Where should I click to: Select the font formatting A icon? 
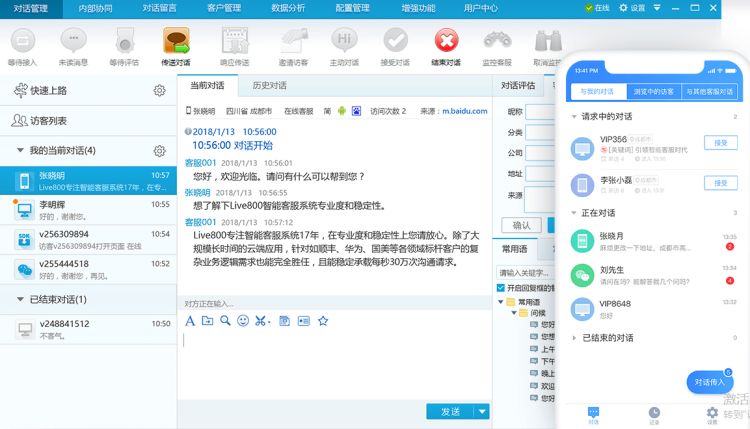pos(190,321)
